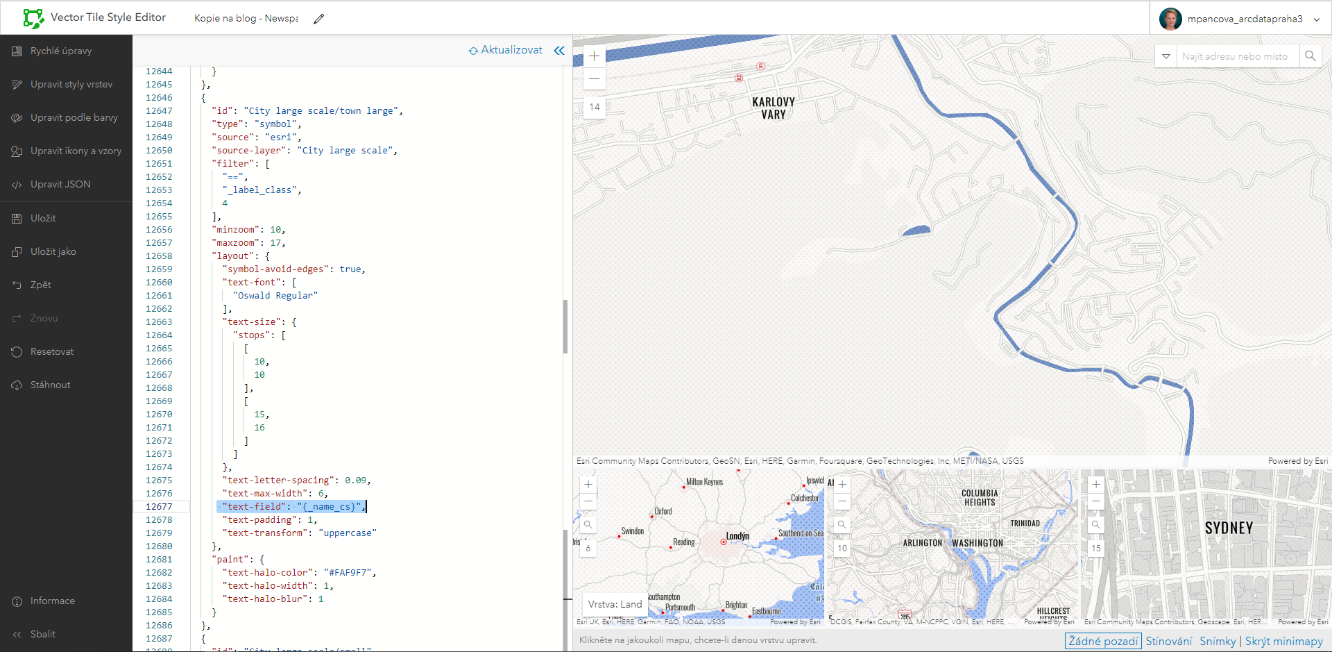
Task: Click the JSON editor vertical scrollbar
Action: (566, 326)
